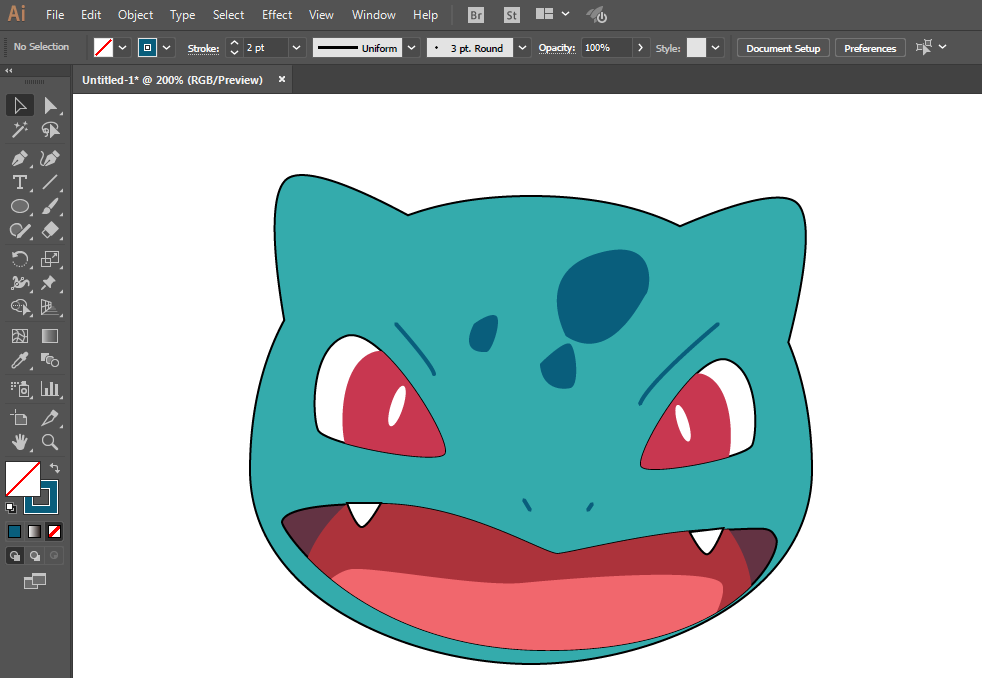The height and width of the screenshot is (678, 982).
Task: Expand the Uniform variable width profile dropdown
Action: (411, 48)
